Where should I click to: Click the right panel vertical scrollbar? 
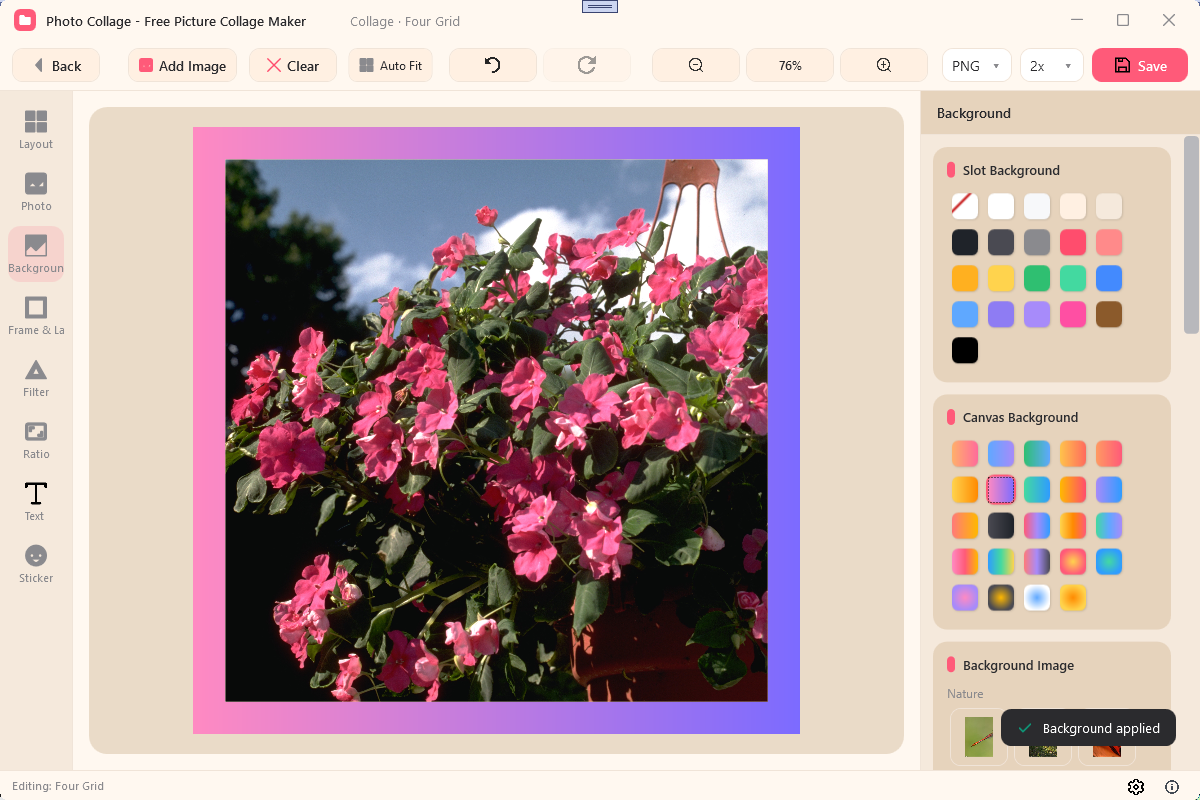point(1191,235)
